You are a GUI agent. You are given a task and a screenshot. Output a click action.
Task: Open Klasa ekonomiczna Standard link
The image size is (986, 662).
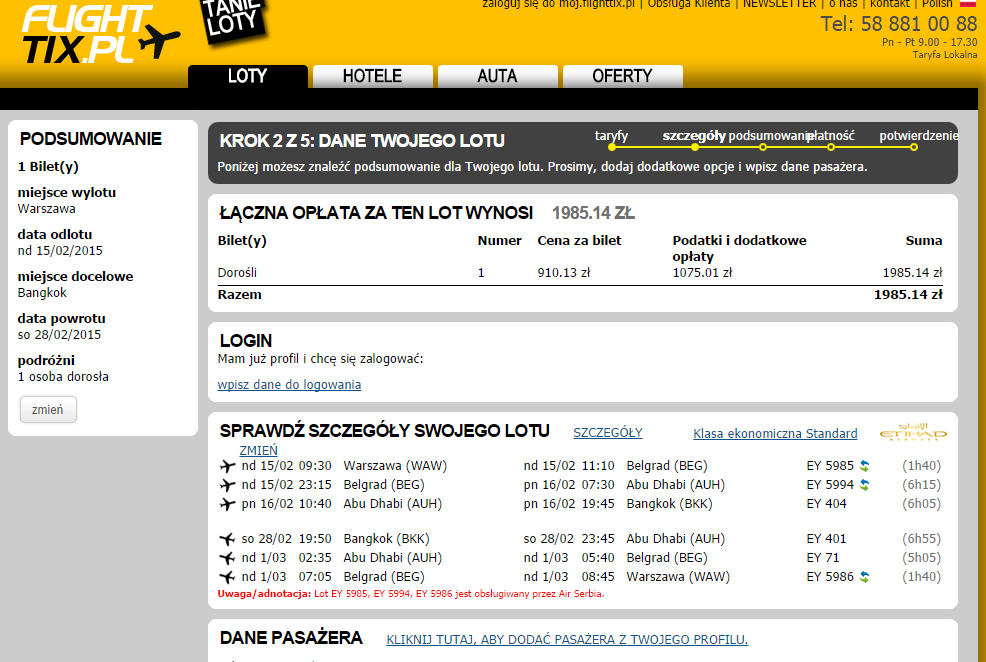tap(775, 433)
